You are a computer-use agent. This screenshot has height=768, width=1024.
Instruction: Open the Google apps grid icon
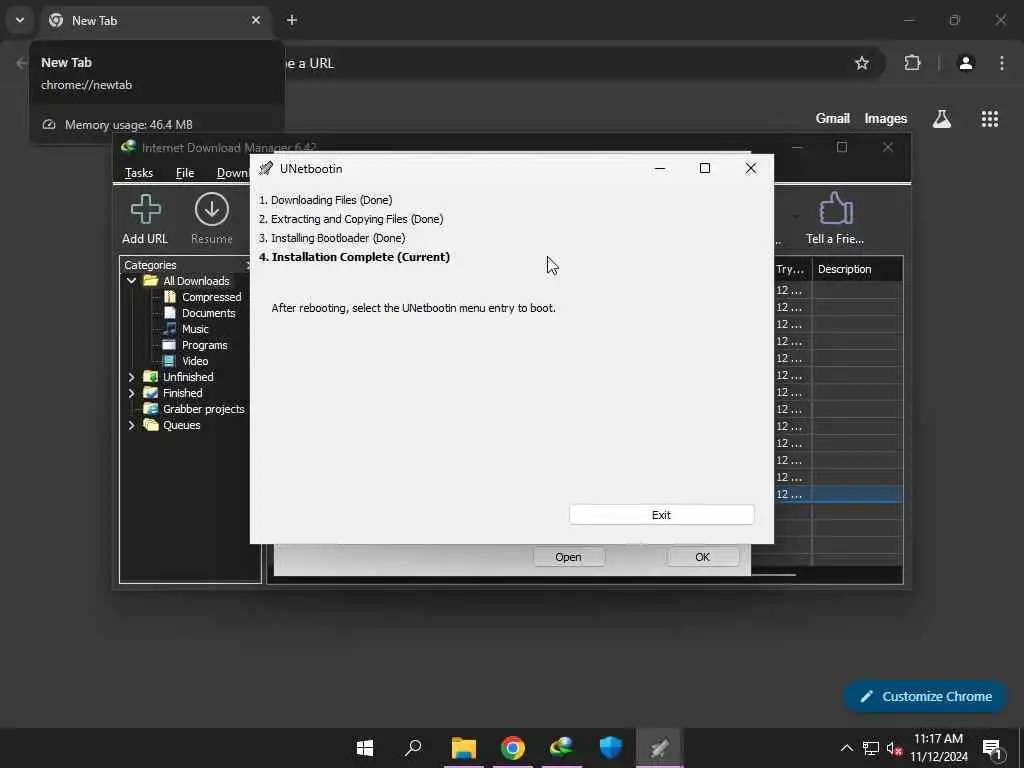[990, 119]
